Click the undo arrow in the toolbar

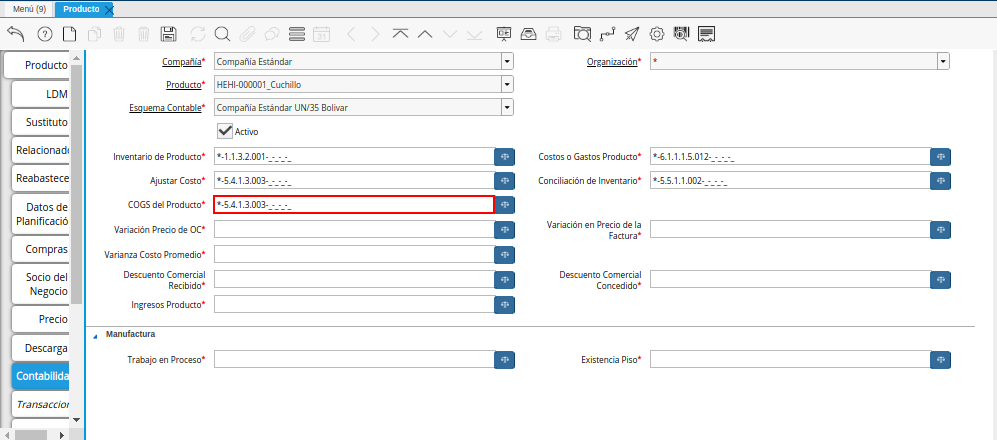coord(15,34)
